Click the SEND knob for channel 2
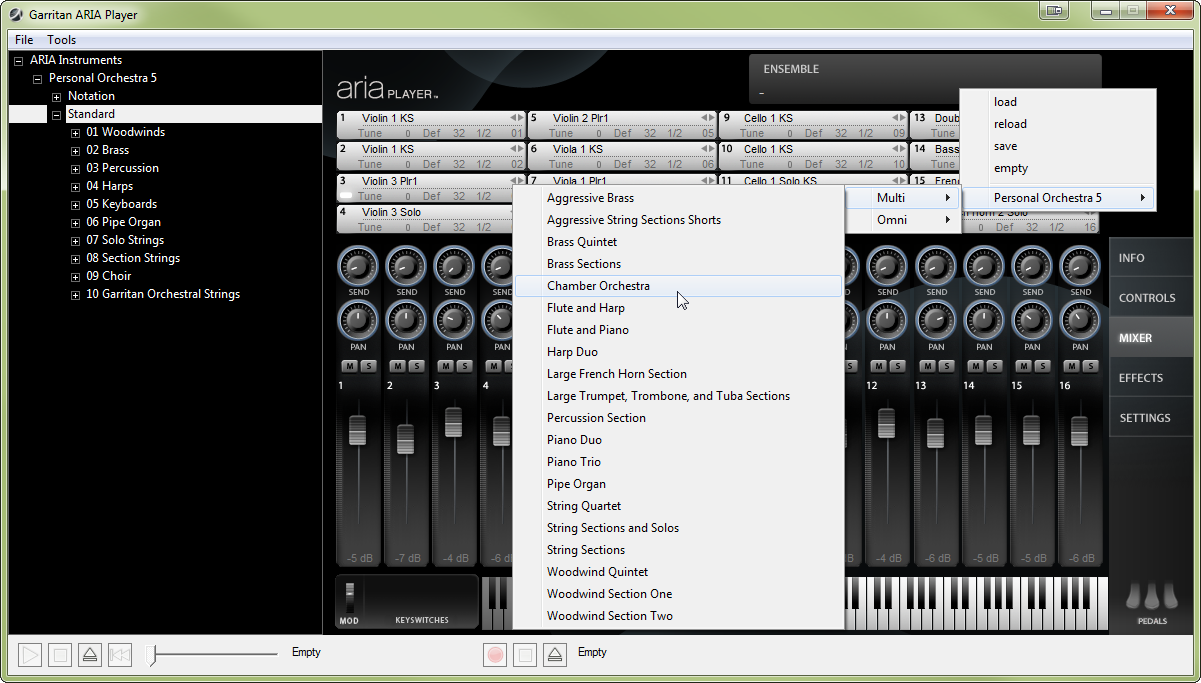The height and width of the screenshot is (683, 1201). click(405, 266)
